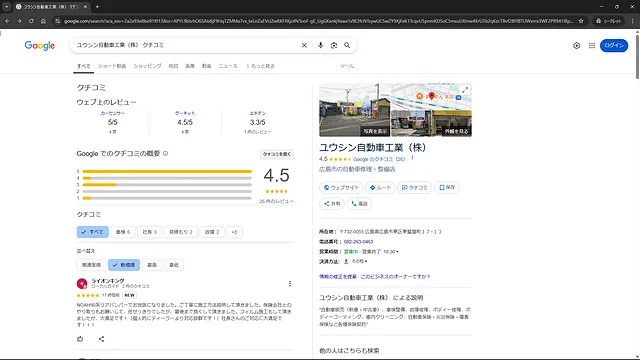
Task: Sort reviews by 最高 rating
Action: pyautogui.click(x=152, y=265)
